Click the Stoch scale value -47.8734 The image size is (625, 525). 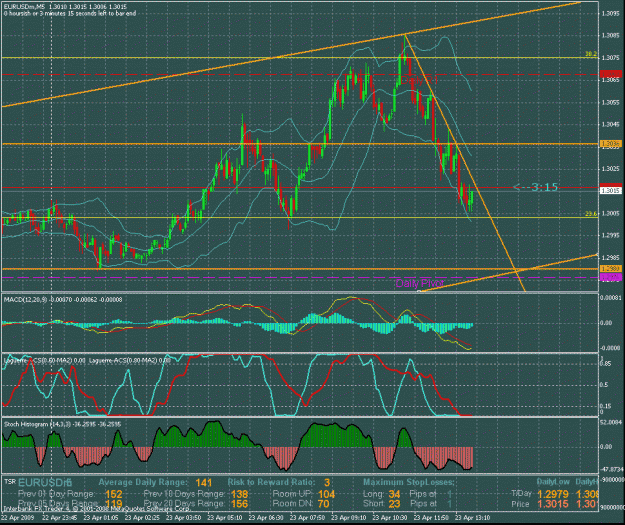click(x=611, y=470)
